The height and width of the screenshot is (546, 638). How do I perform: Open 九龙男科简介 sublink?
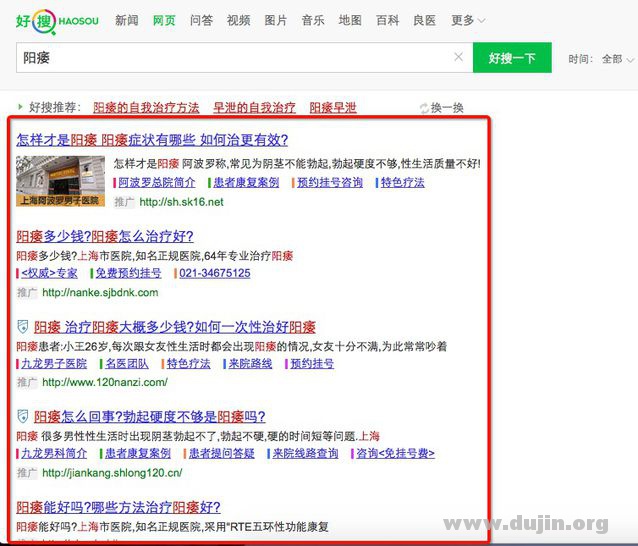coord(54,453)
